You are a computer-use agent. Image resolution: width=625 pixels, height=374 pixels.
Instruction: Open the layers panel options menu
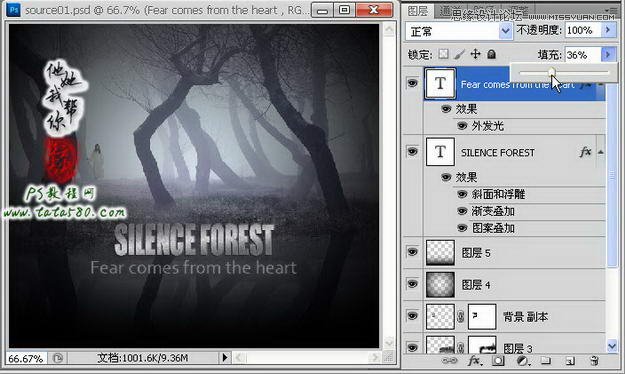[611, 10]
